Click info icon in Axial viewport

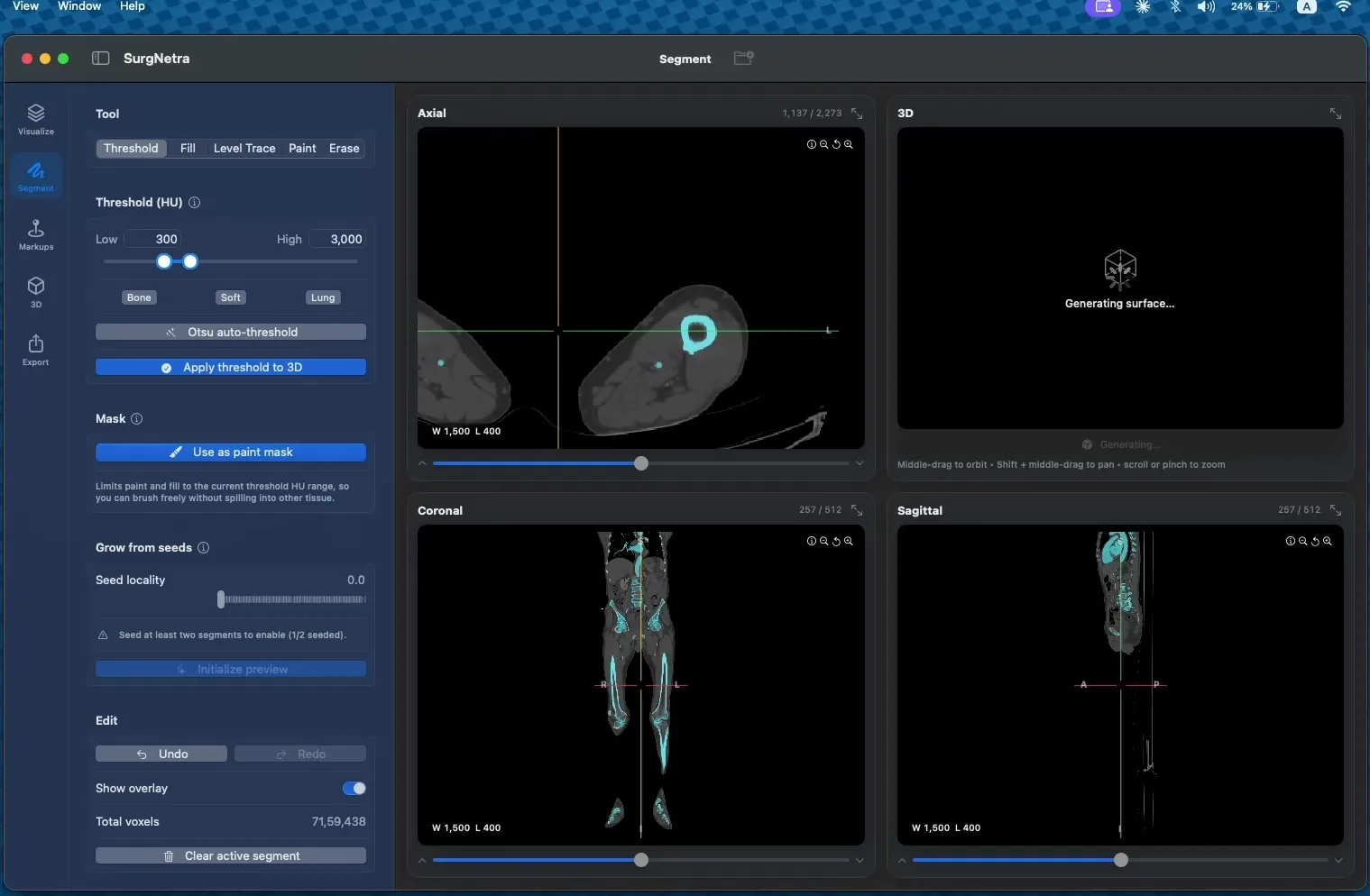point(811,144)
